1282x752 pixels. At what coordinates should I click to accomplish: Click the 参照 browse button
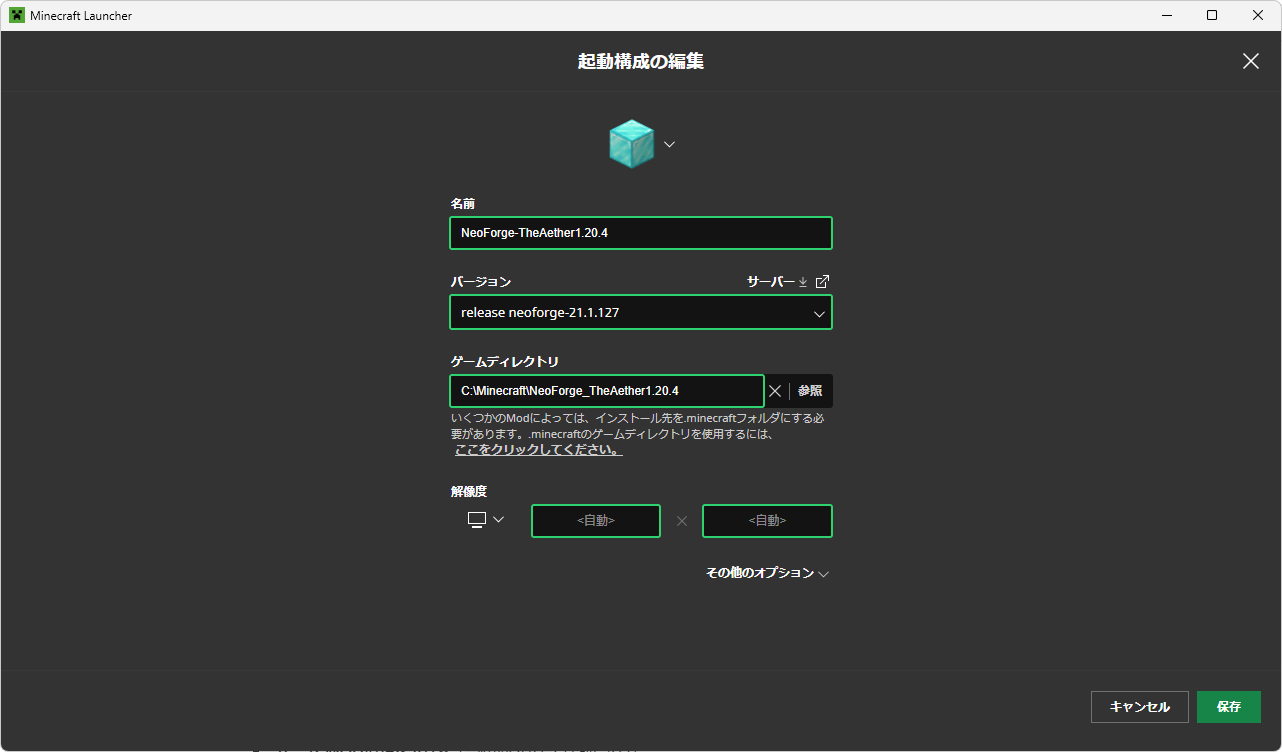click(810, 391)
